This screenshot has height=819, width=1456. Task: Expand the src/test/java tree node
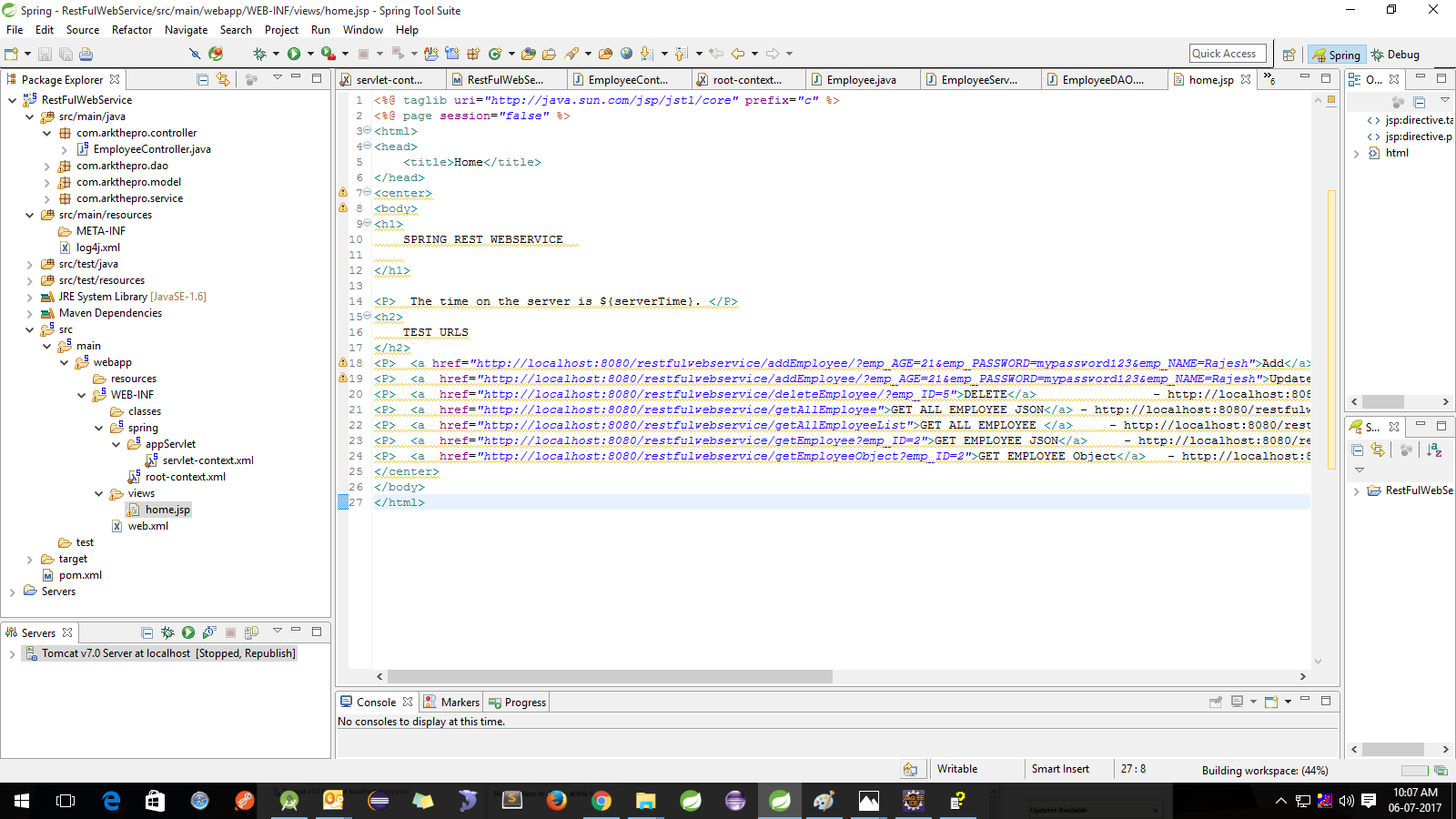[30, 263]
